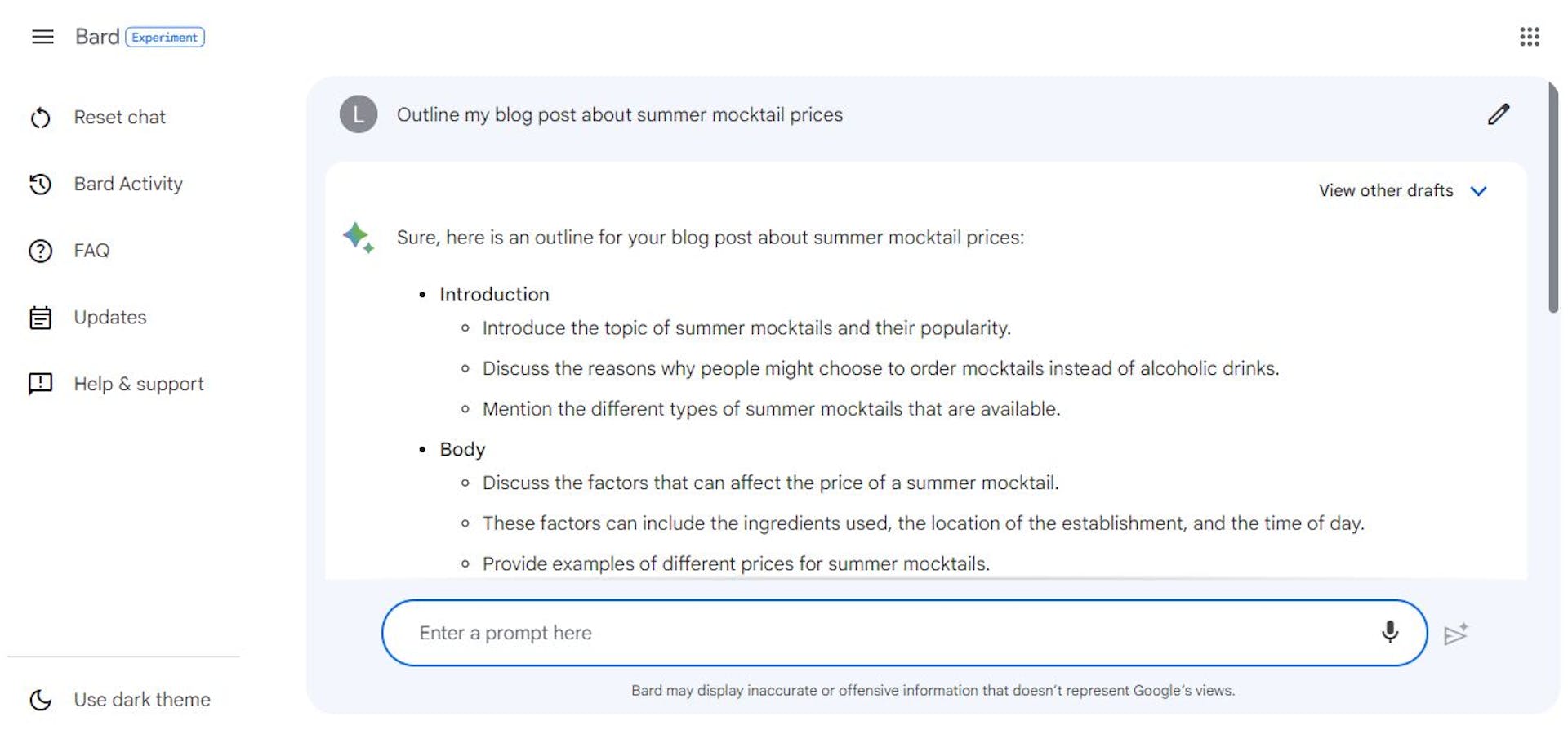Expand View other drafts chevron
This screenshot has width=1568, height=730.
point(1478,191)
